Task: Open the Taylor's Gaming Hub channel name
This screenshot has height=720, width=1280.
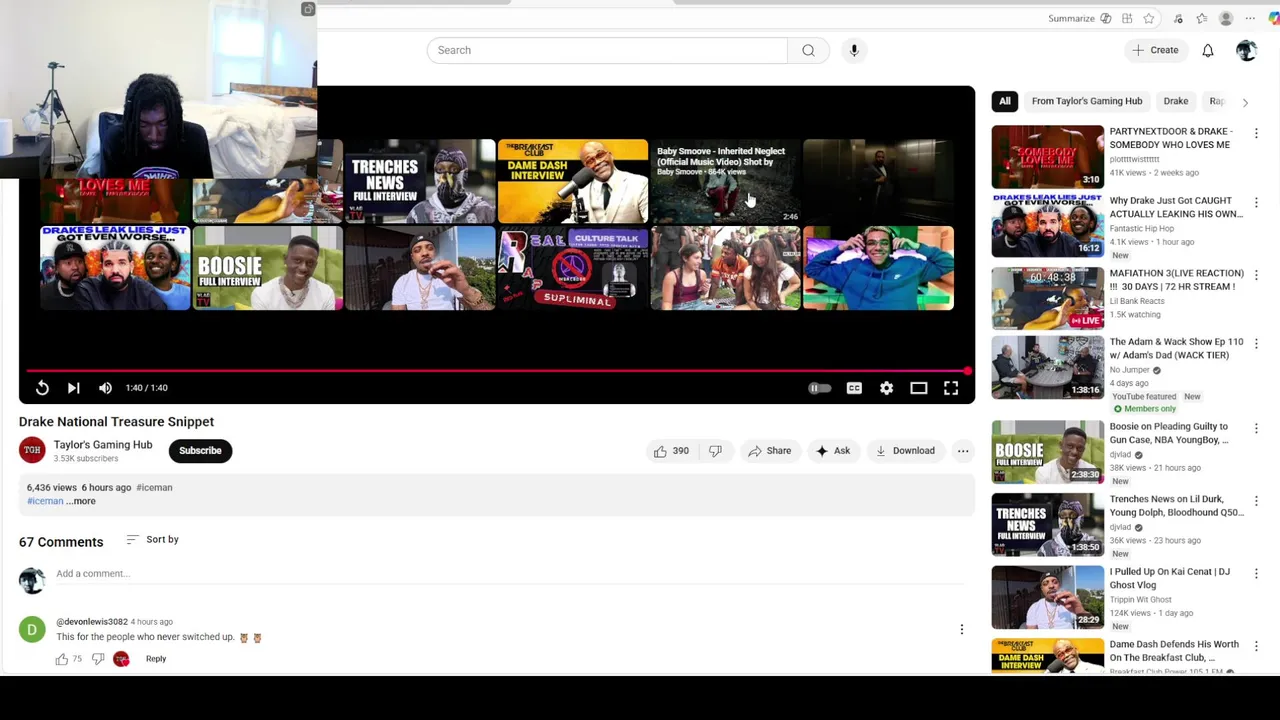Action: (103, 445)
